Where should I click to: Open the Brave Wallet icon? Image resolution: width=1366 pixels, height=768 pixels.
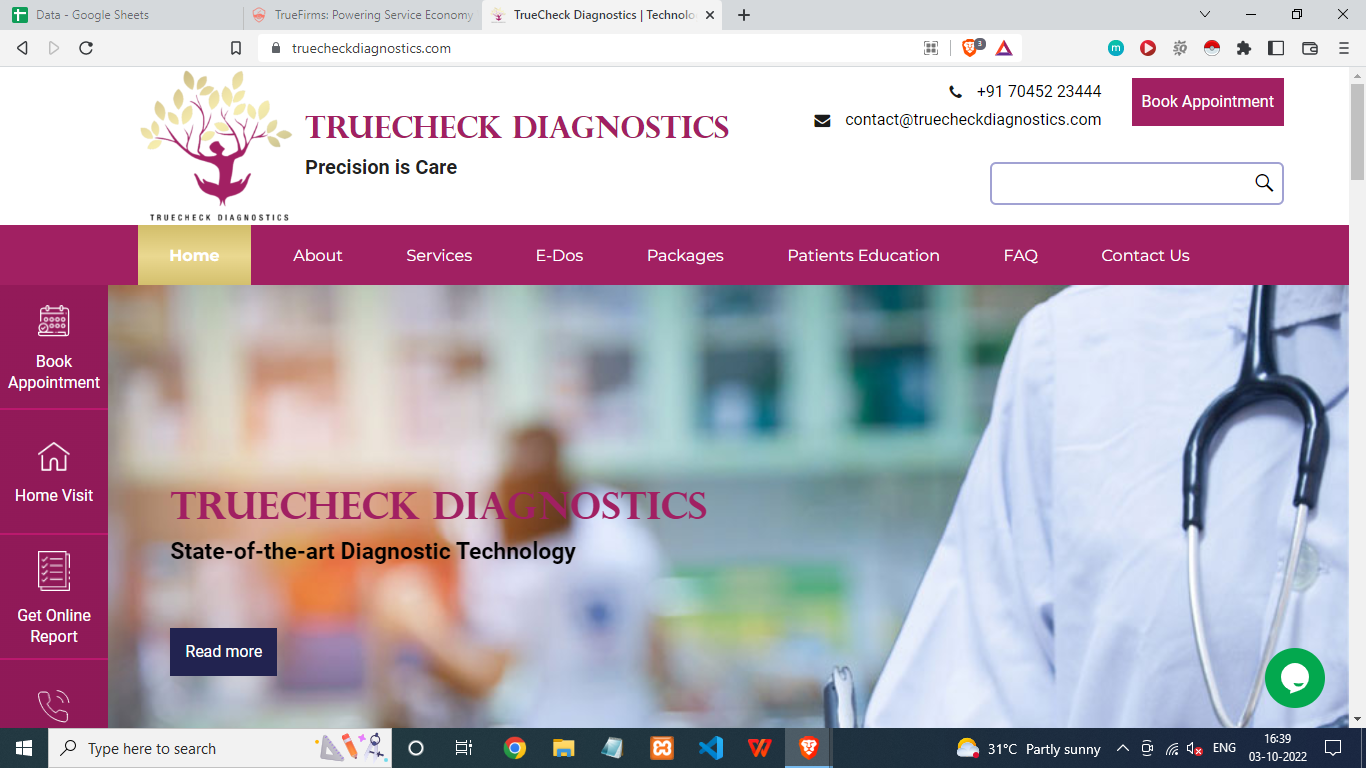tap(1310, 48)
